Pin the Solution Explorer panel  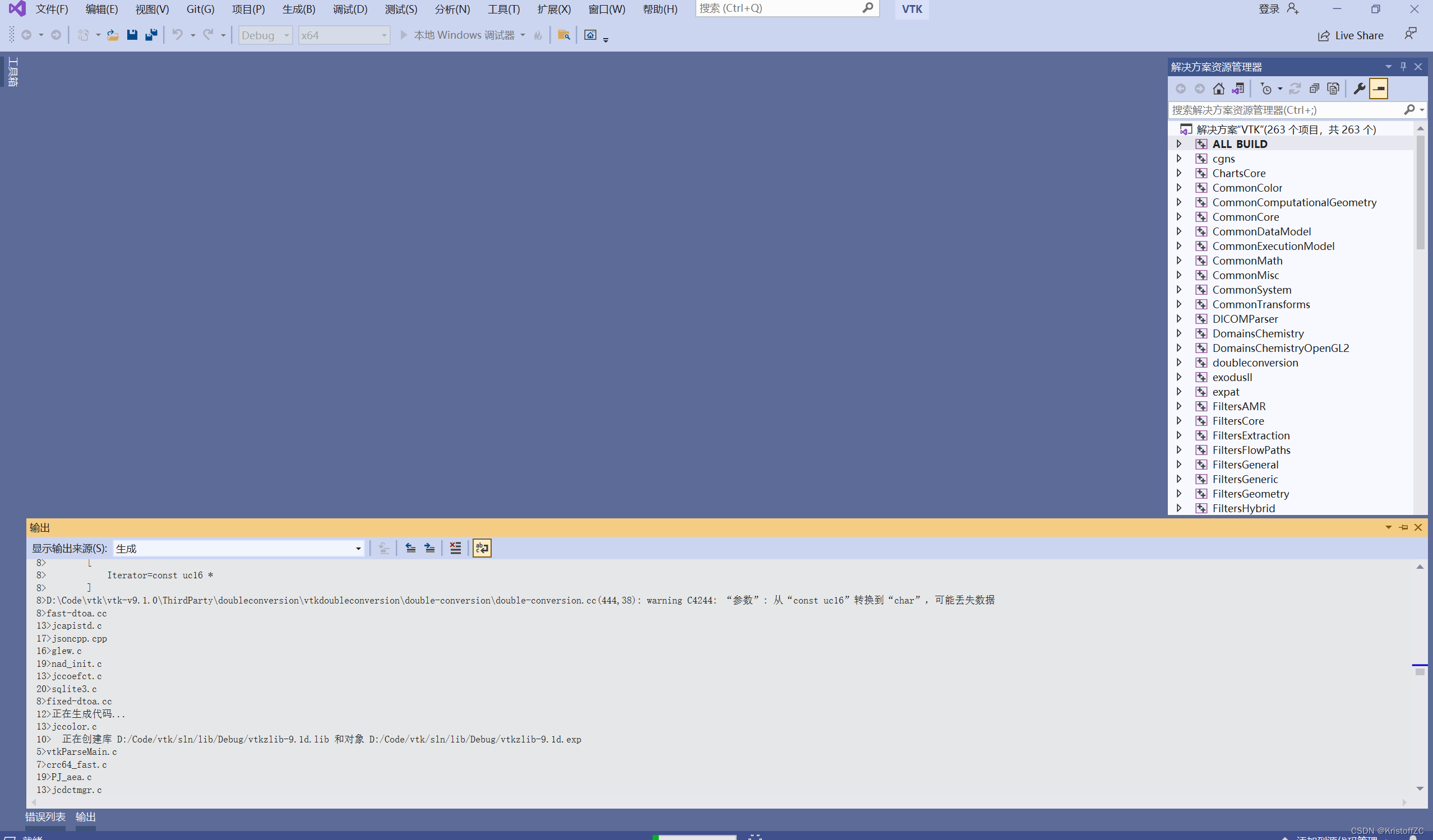1403,67
